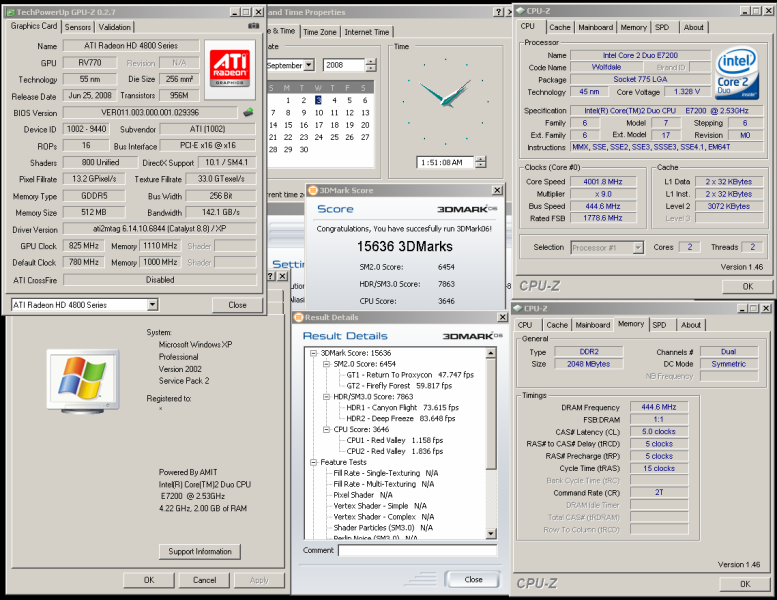Select HDR2 - Deep Freeze row
777x600 pixels.
coord(400,419)
